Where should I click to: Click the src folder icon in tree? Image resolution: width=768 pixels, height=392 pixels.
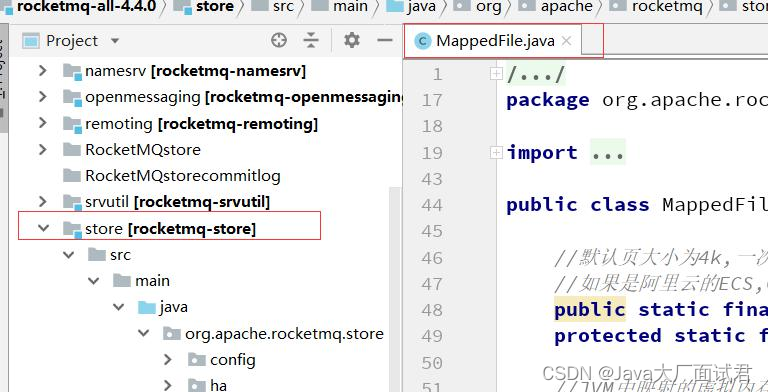click(97, 255)
